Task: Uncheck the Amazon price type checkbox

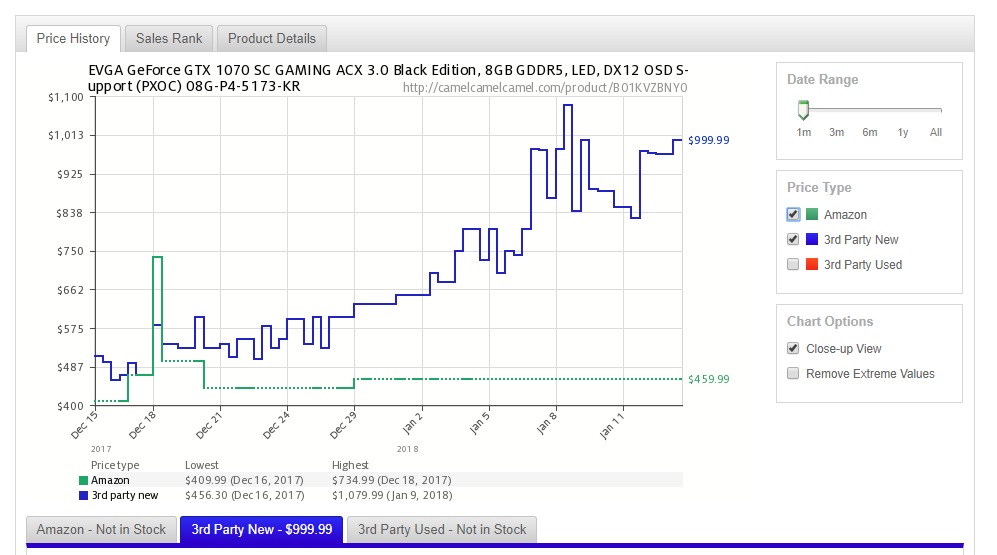Action: tap(793, 214)
